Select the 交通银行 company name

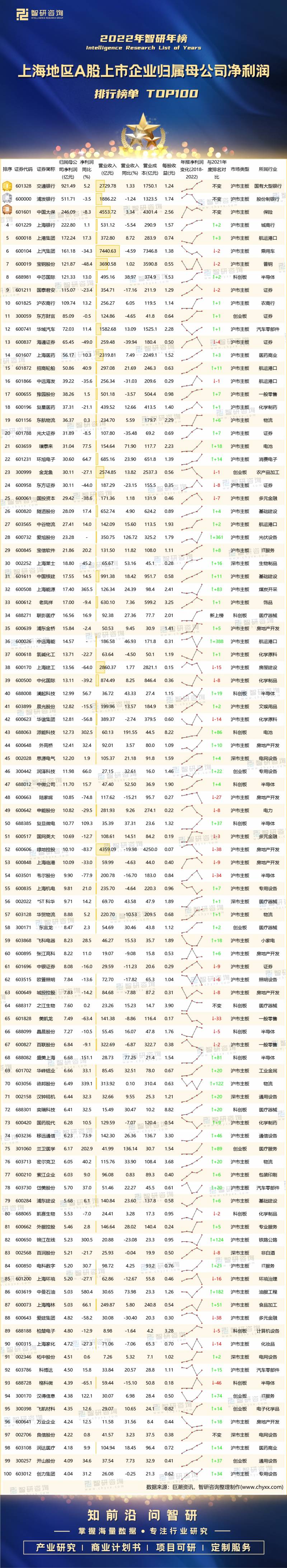pyautogui.click(x=46, y=186)
